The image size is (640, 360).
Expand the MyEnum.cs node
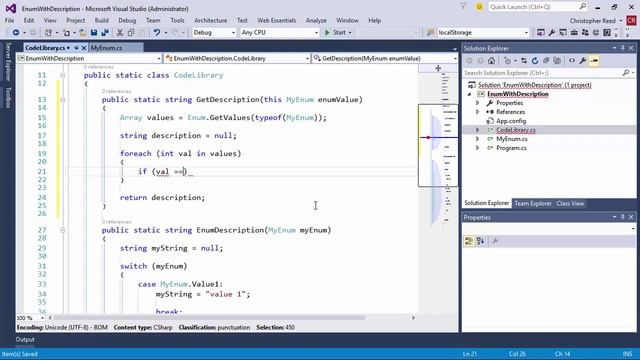click(478, 139)
